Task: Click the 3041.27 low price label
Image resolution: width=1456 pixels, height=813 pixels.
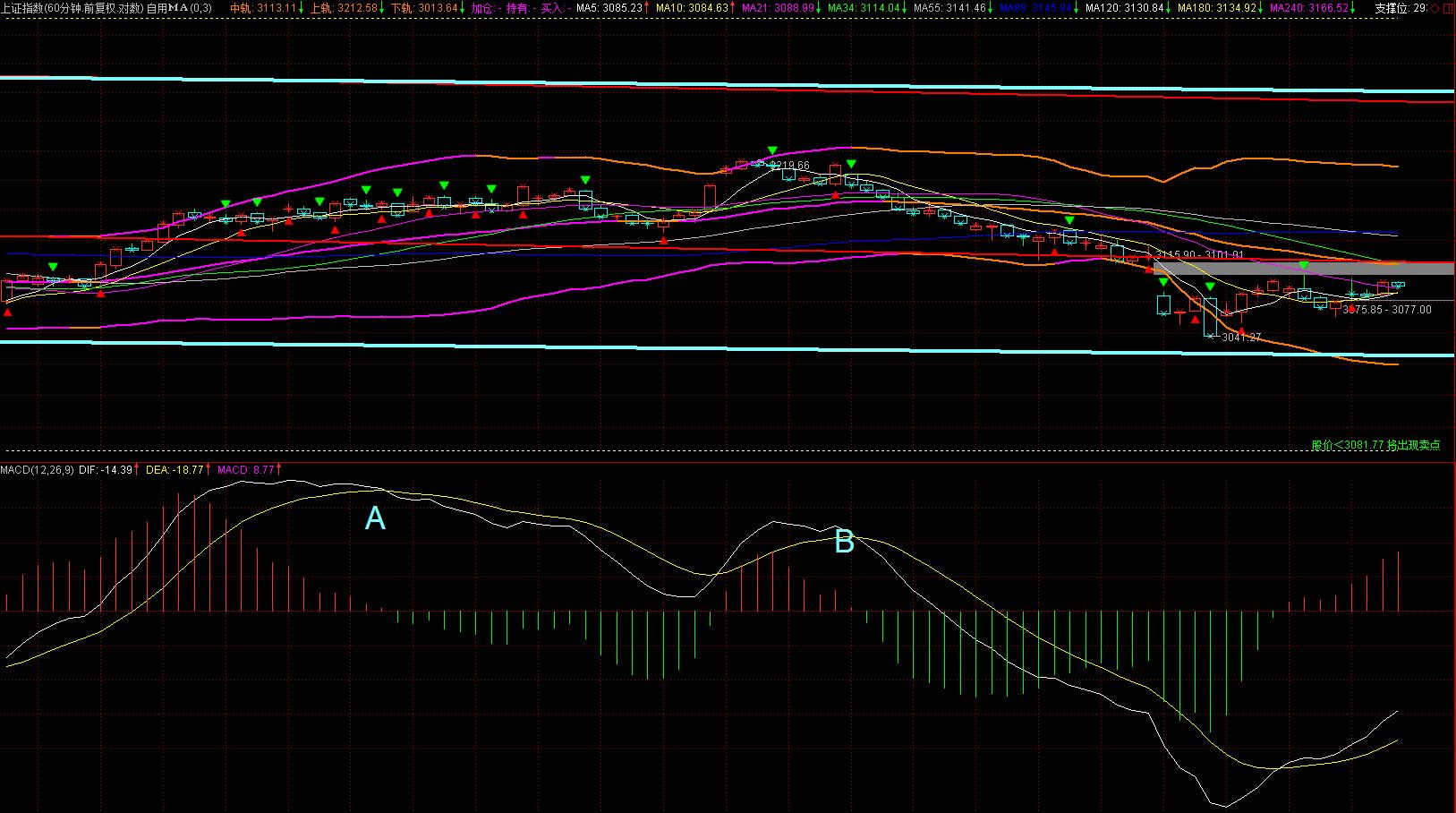Action: tap(1241, 338)
